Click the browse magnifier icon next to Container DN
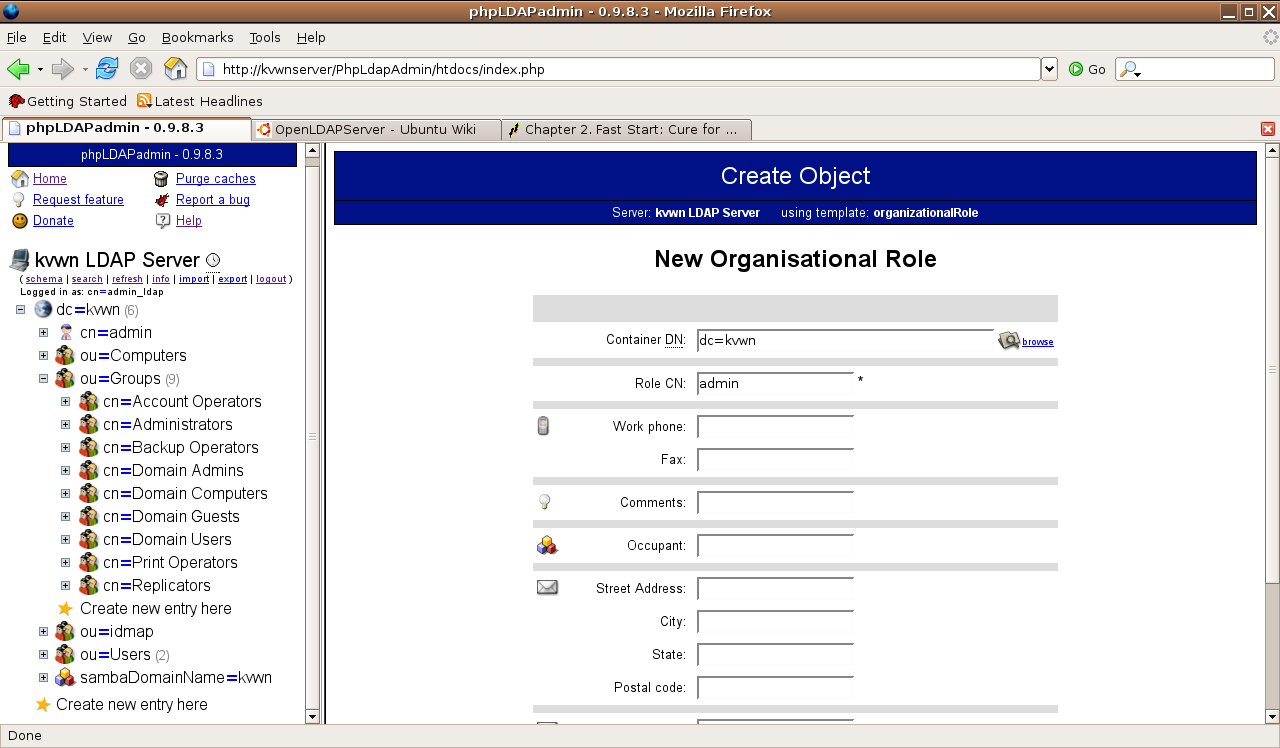The height and width of the screenshot is (748, 1280). 1009,340
